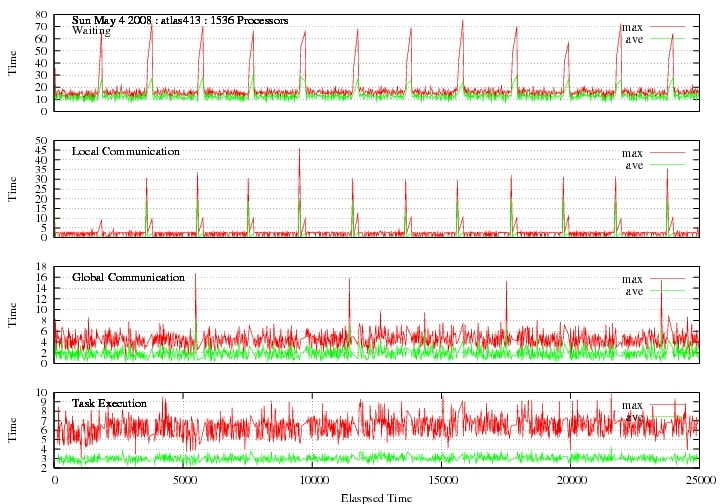Click y-axis tick '80' on Waiting plot
The height and width of the screenshot is (504, 720).
tap(41, 15)
